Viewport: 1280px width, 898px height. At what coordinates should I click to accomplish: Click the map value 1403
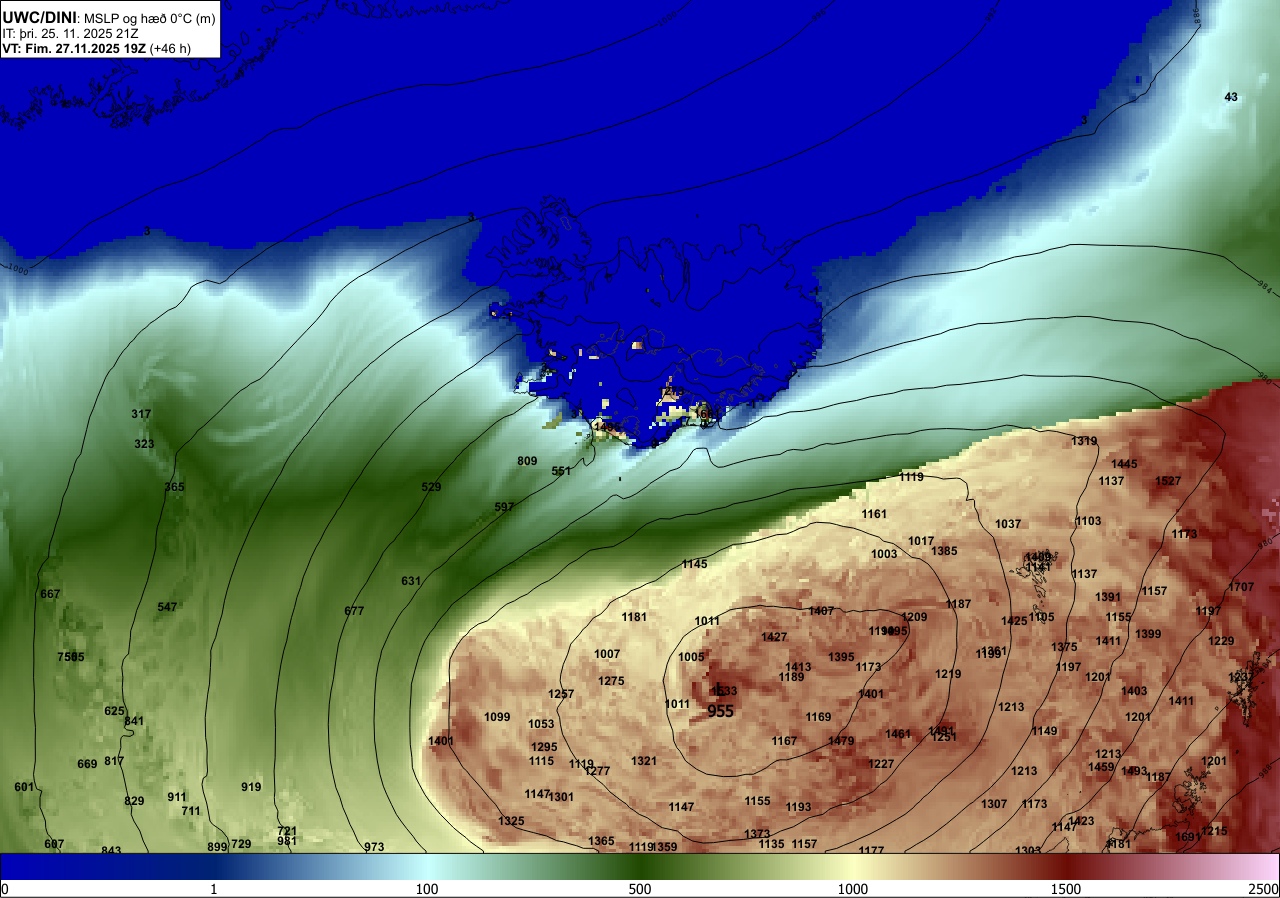click(x=1134, y=691)
